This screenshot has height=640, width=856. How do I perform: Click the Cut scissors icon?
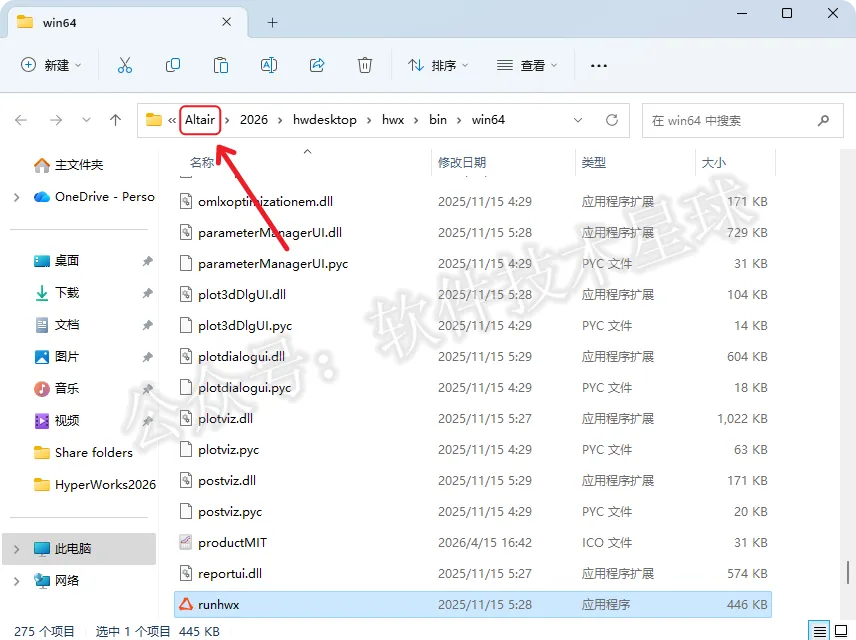[124, 66]
